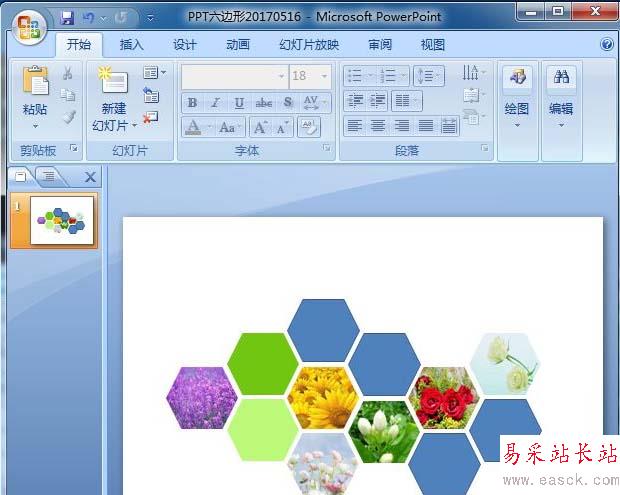Click the Redo icon in quick access toolbar
The height and width of the screenshot is (495, 620).
tap(121, 18)
